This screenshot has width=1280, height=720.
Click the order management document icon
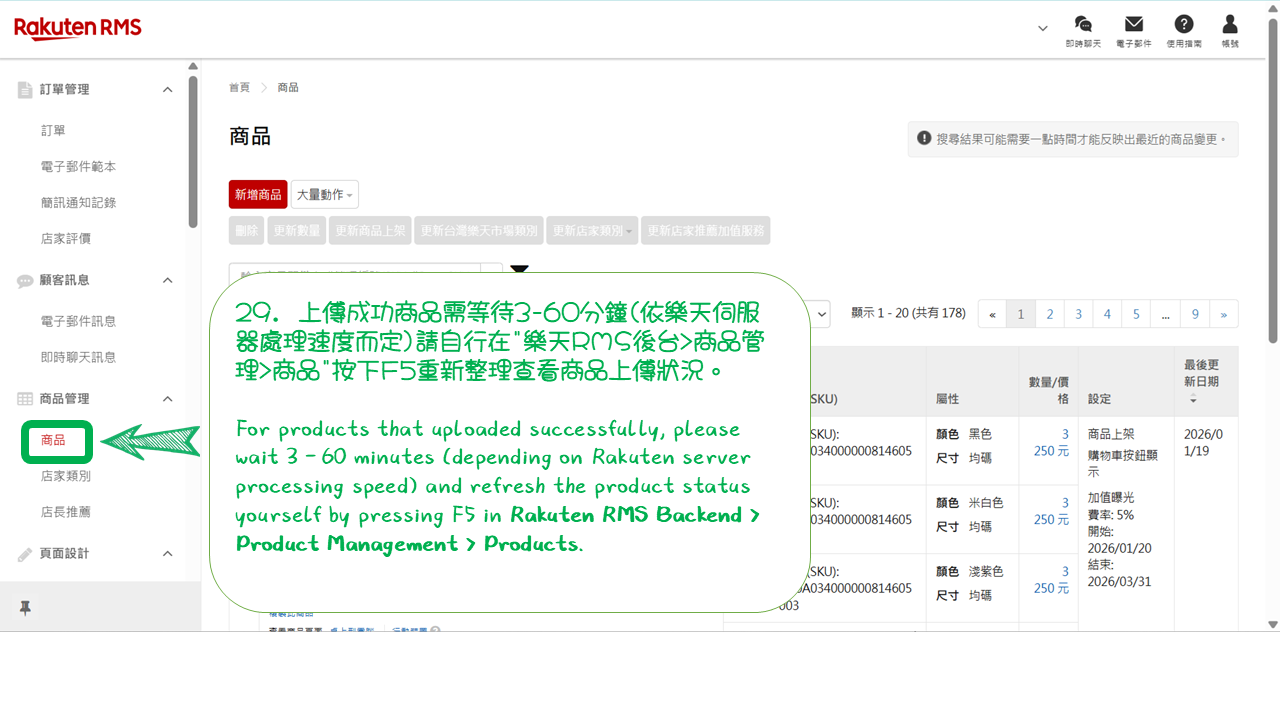coord(26,90)
